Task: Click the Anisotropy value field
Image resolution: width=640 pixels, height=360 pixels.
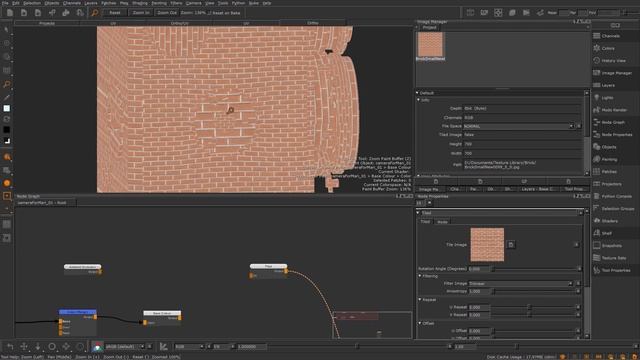Action: [479, 291]
